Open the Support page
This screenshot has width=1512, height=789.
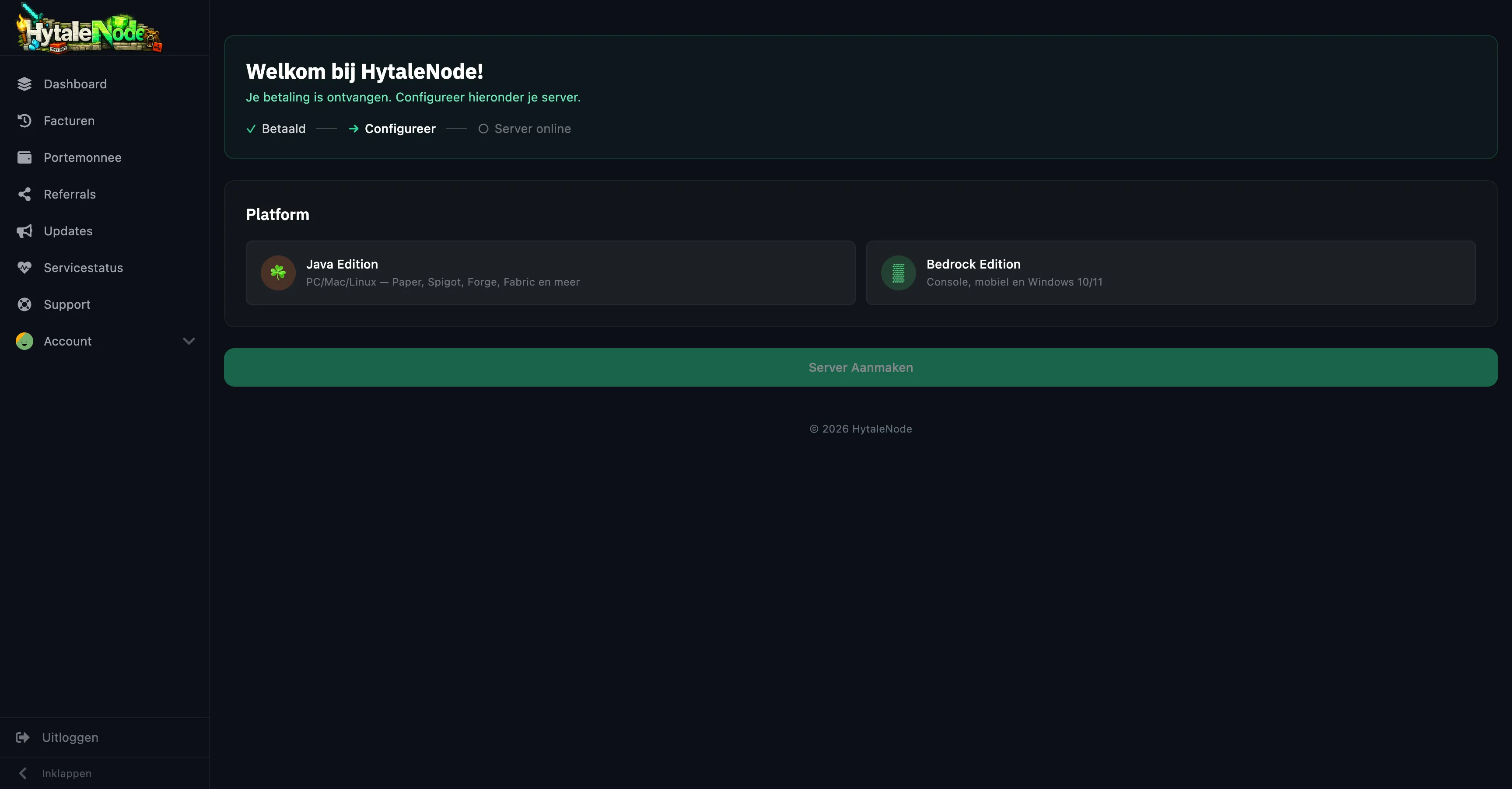point(105,304)
